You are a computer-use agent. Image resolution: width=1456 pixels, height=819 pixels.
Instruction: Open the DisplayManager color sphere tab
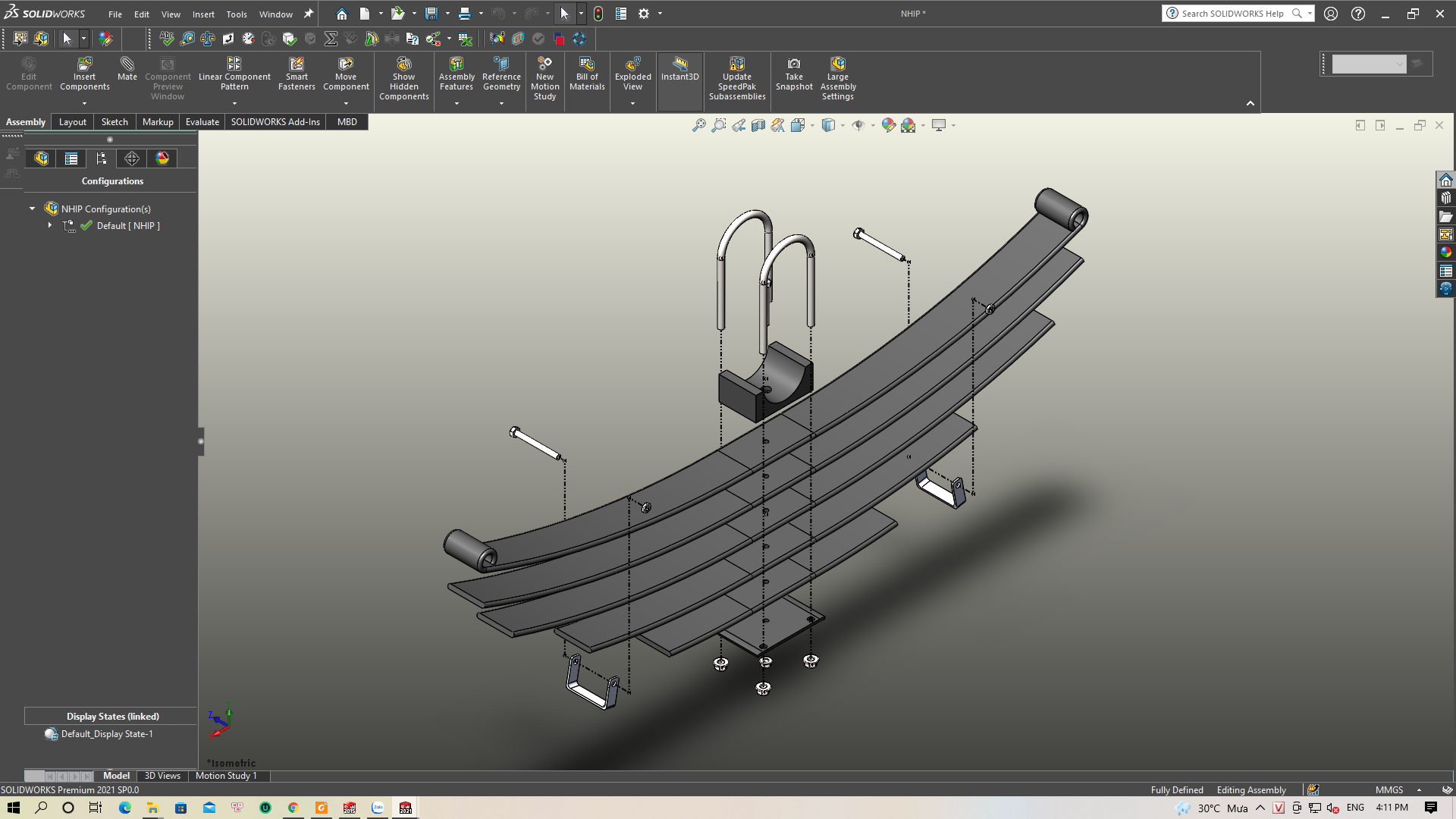[x=162, y=158]
